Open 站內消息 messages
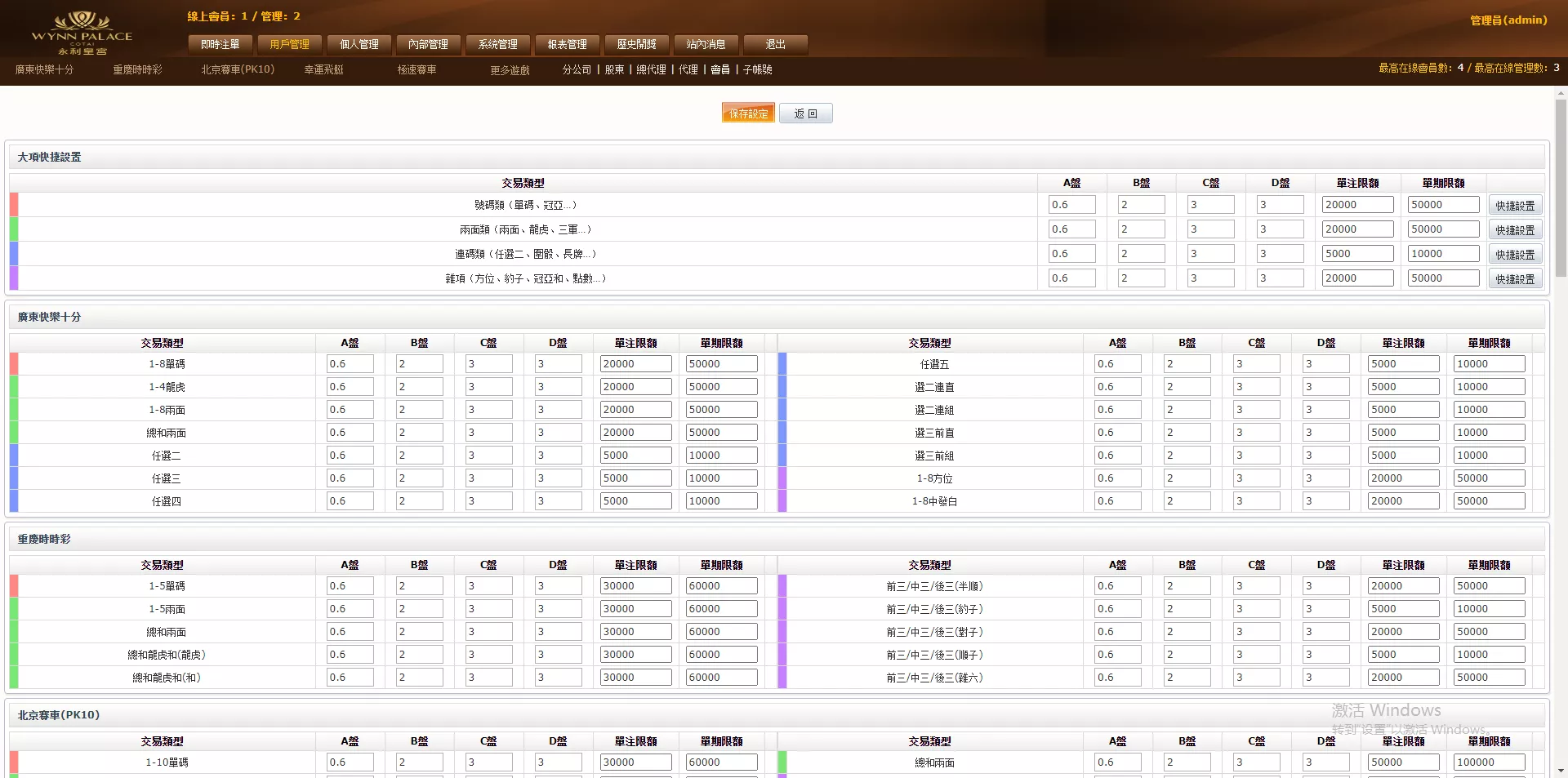This screenshot has height=778, width=1568. click(706, 45)
